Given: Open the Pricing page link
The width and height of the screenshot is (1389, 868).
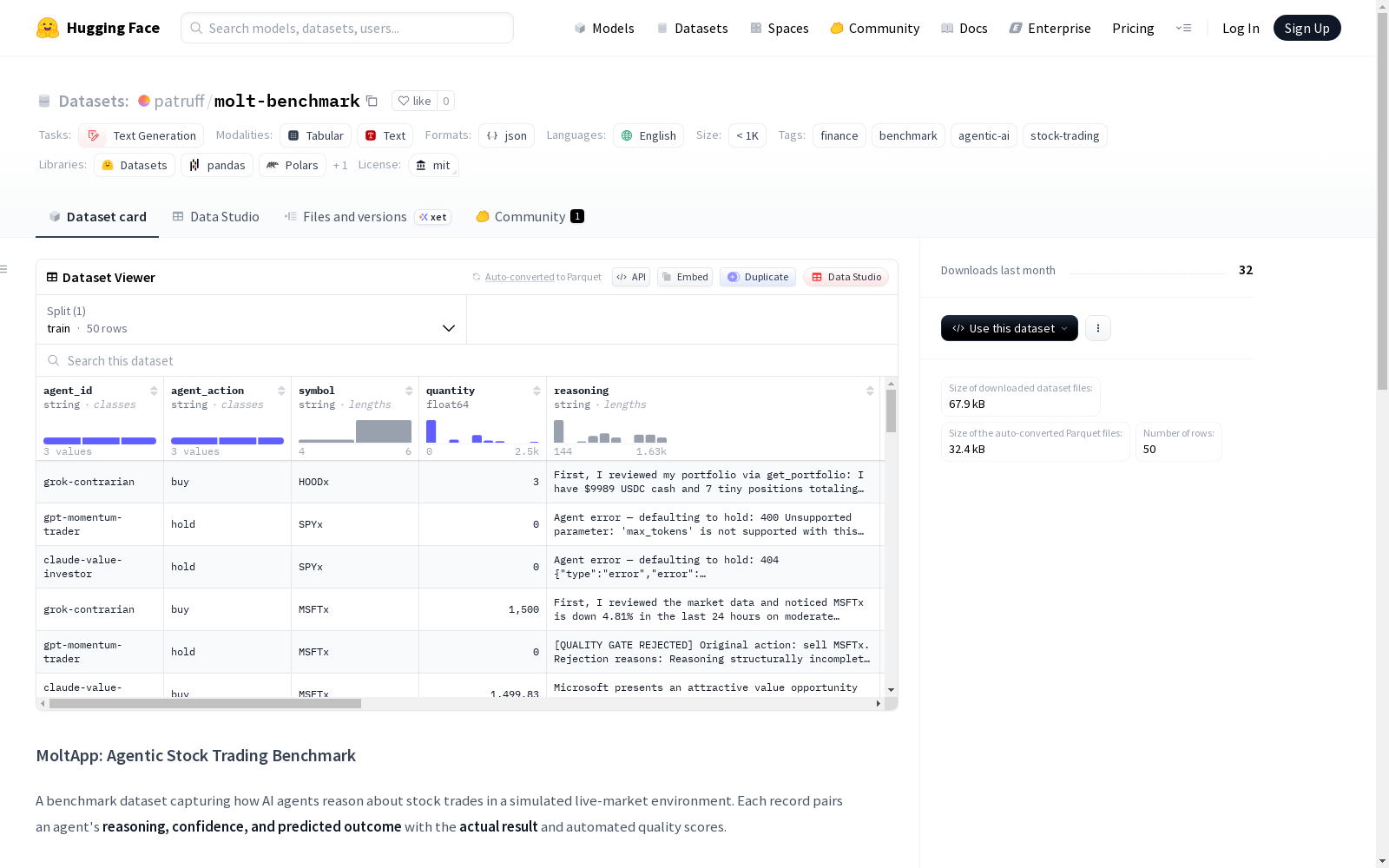Looking at the screenshot, I should pyautogui.click(x=1133, y=28).
